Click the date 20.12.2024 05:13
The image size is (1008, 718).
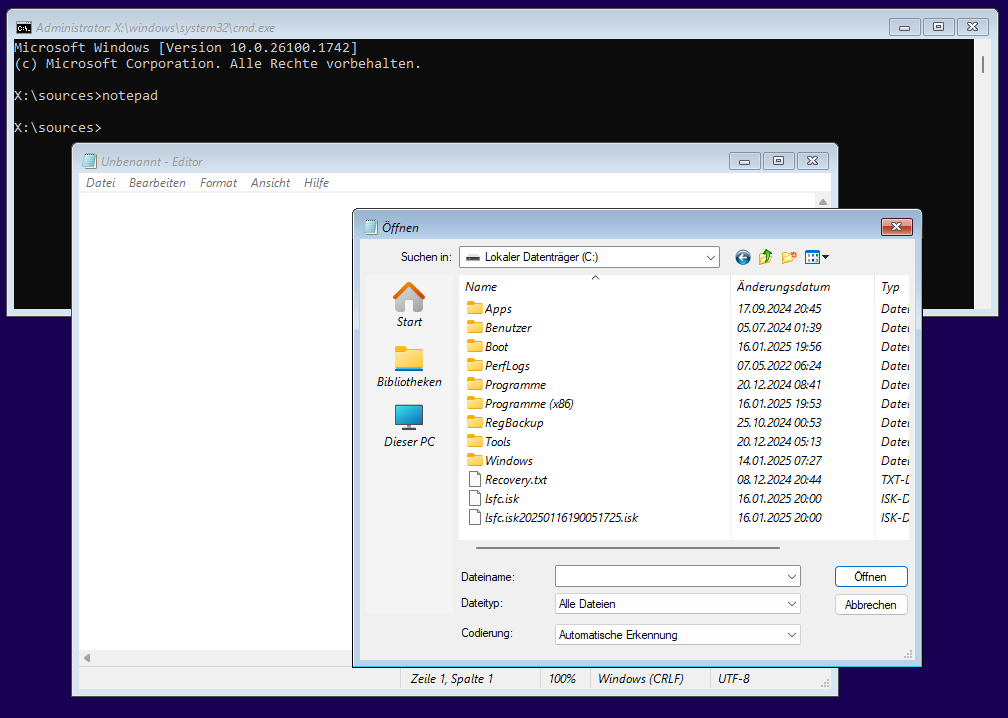click(779, 442)
